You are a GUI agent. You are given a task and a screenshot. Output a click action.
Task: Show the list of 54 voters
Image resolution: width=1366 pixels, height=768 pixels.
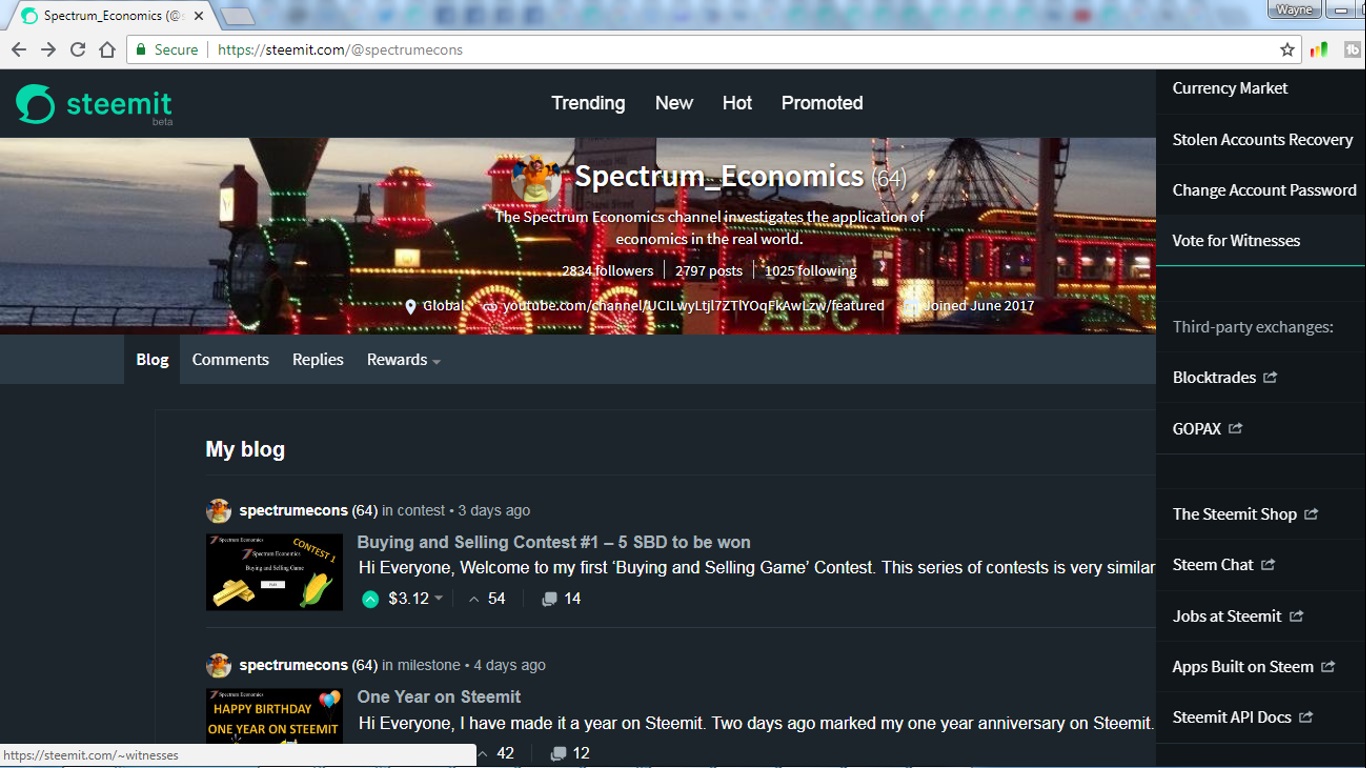pos(486,599)
